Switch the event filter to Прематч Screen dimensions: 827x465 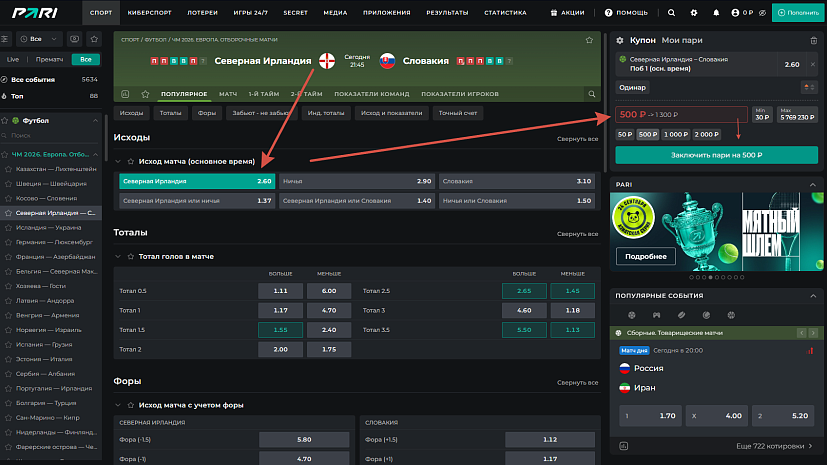(x=51, y=60)
